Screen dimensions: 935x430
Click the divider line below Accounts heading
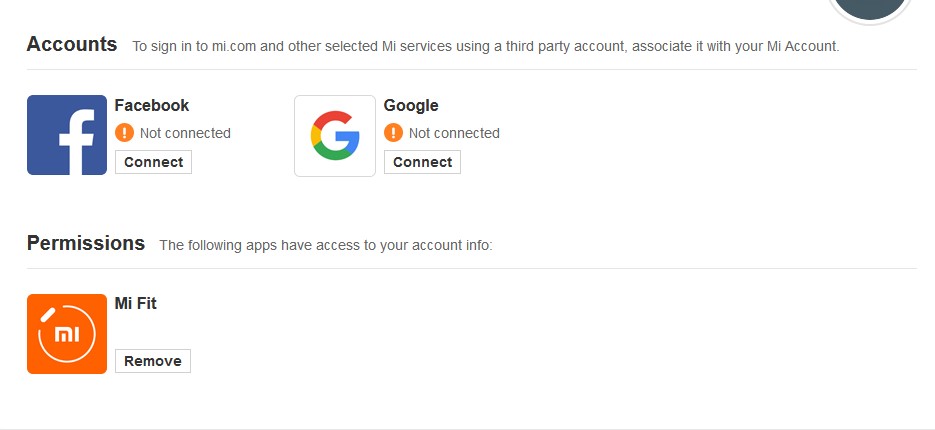click(472, 70)
